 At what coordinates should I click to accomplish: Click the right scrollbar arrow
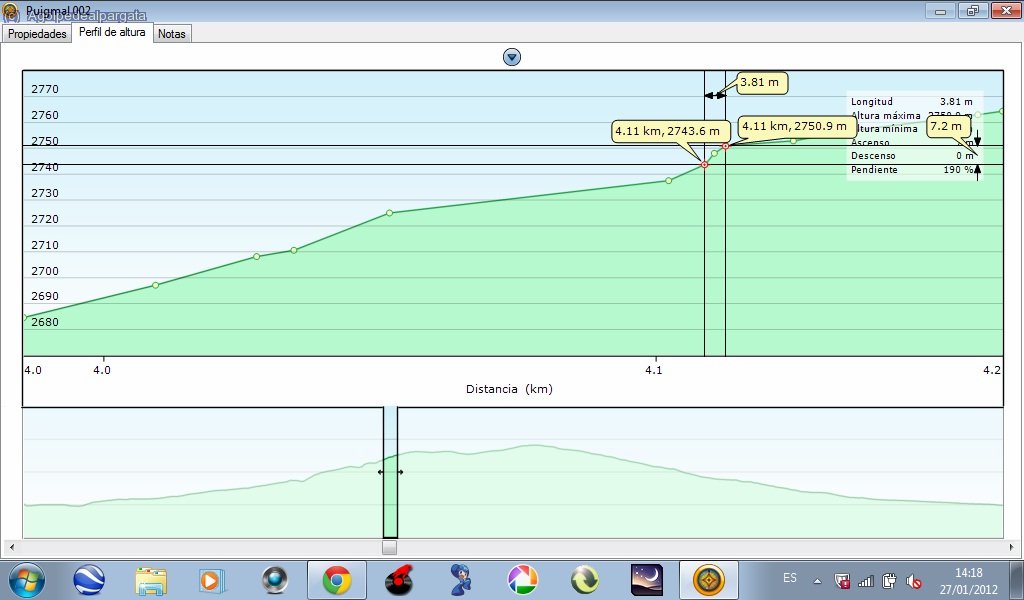click(1013, 547)
